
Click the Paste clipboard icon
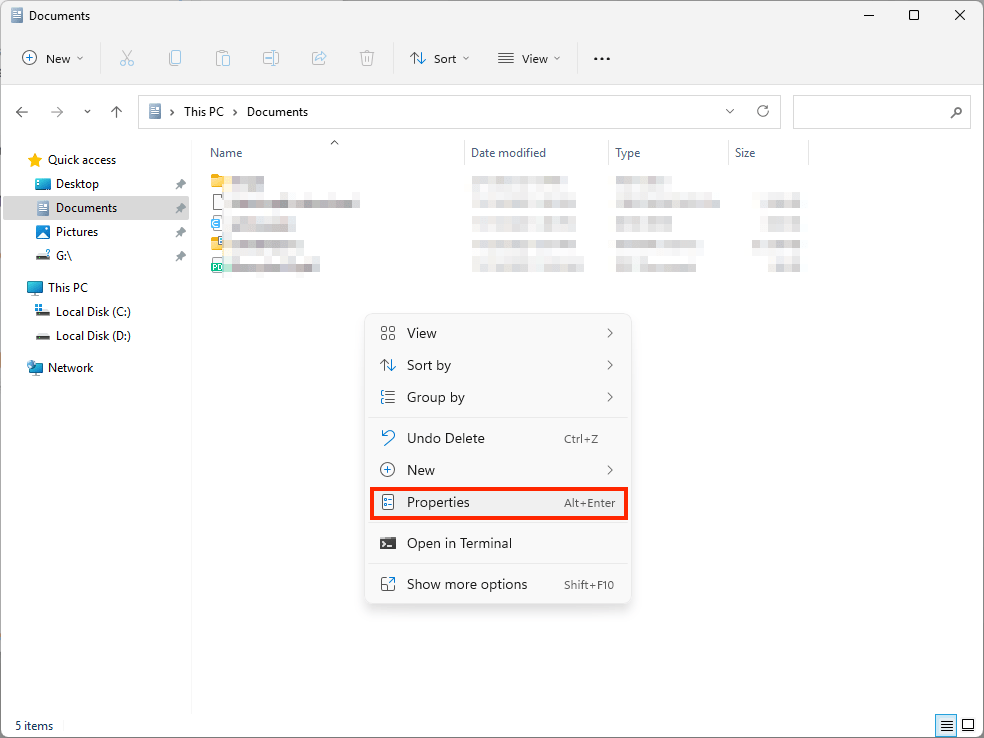pos(223,59)
